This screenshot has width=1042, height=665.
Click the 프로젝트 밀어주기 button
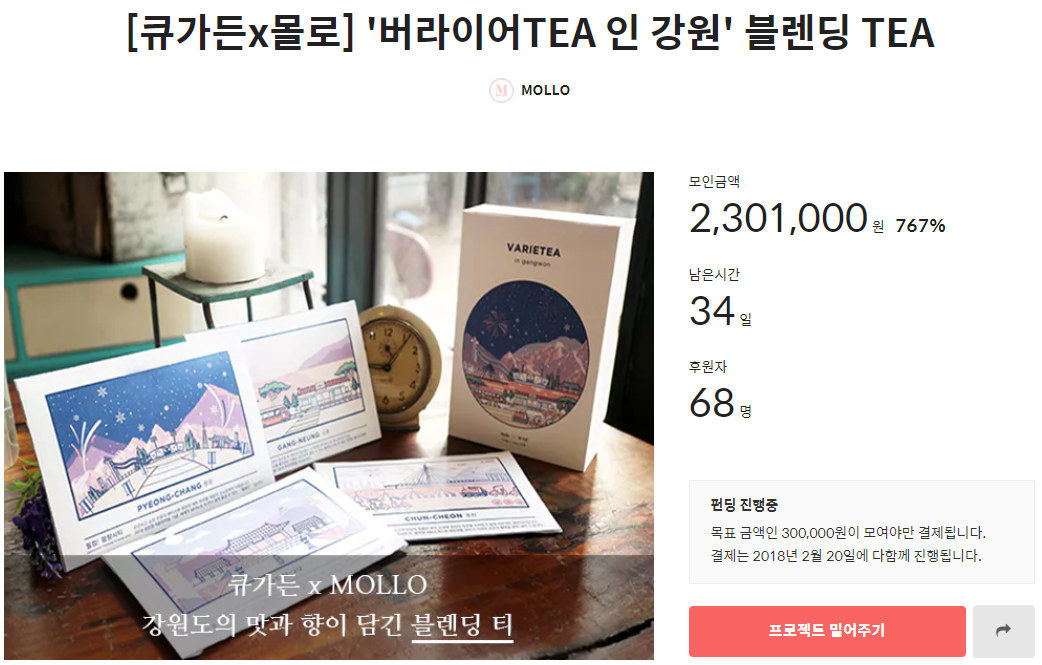coord(827,630)
